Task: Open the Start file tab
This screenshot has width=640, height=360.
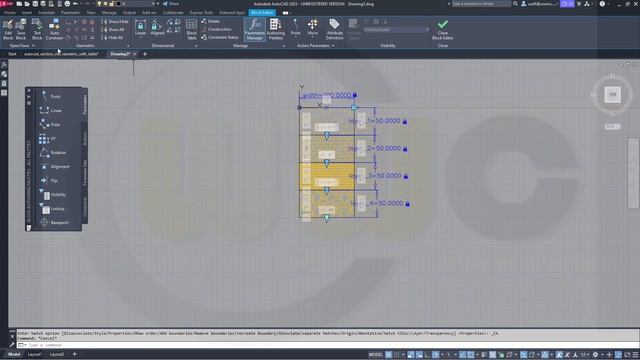Action: coord(12,54)
